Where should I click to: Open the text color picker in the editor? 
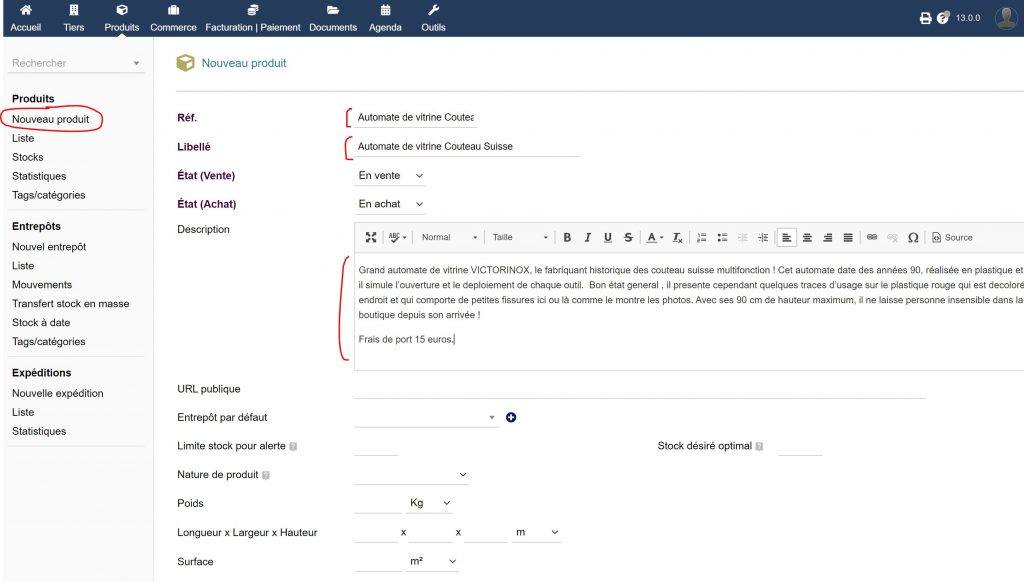650,237
